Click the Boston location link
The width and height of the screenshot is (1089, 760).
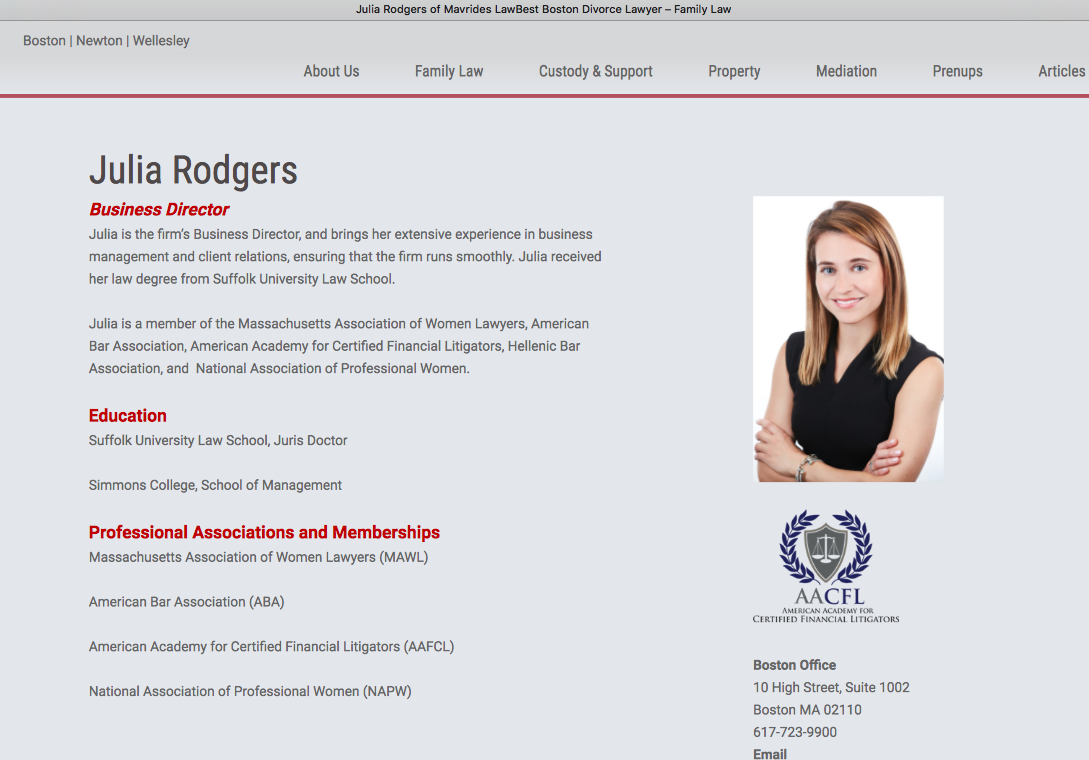[x=44, y=41]
